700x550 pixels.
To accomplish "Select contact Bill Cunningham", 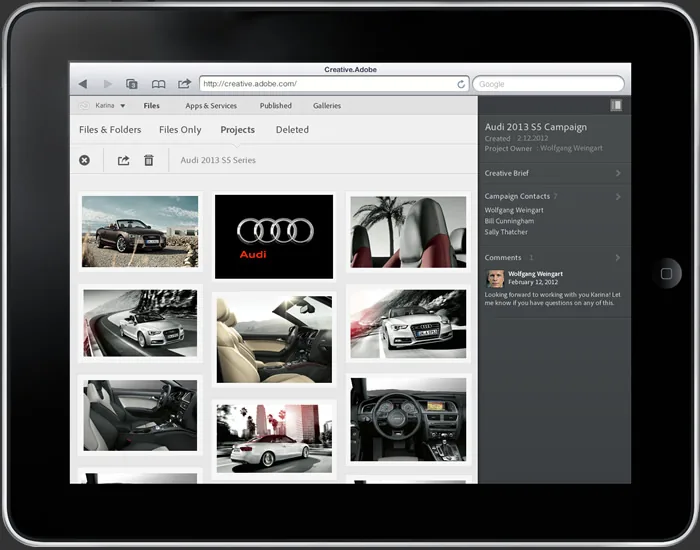I will click(x=509, y=221).
